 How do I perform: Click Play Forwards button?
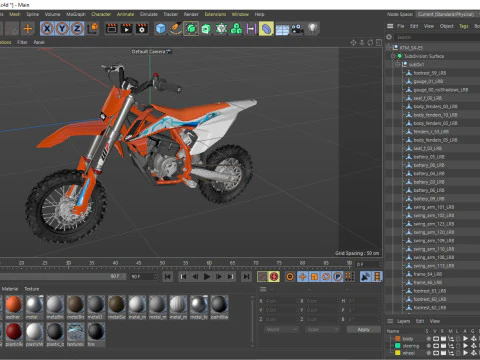point(207,276)
